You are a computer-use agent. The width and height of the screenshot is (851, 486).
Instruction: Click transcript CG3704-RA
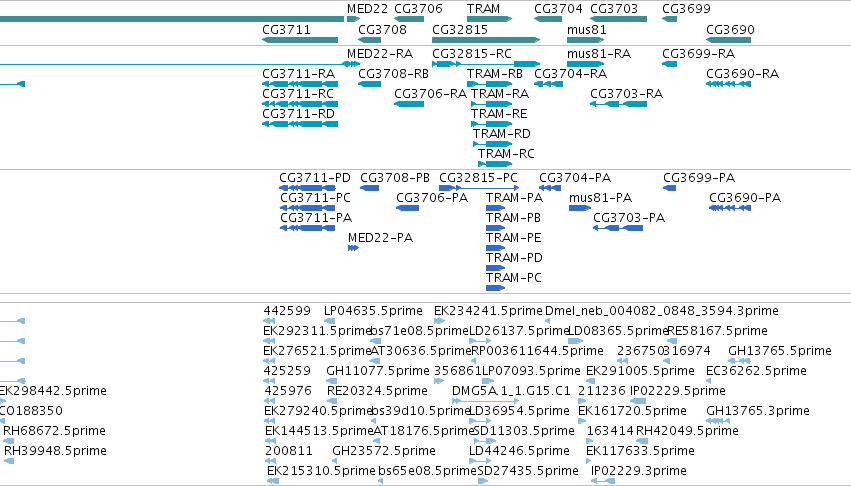pyautogui.click(x=570, y=74)
